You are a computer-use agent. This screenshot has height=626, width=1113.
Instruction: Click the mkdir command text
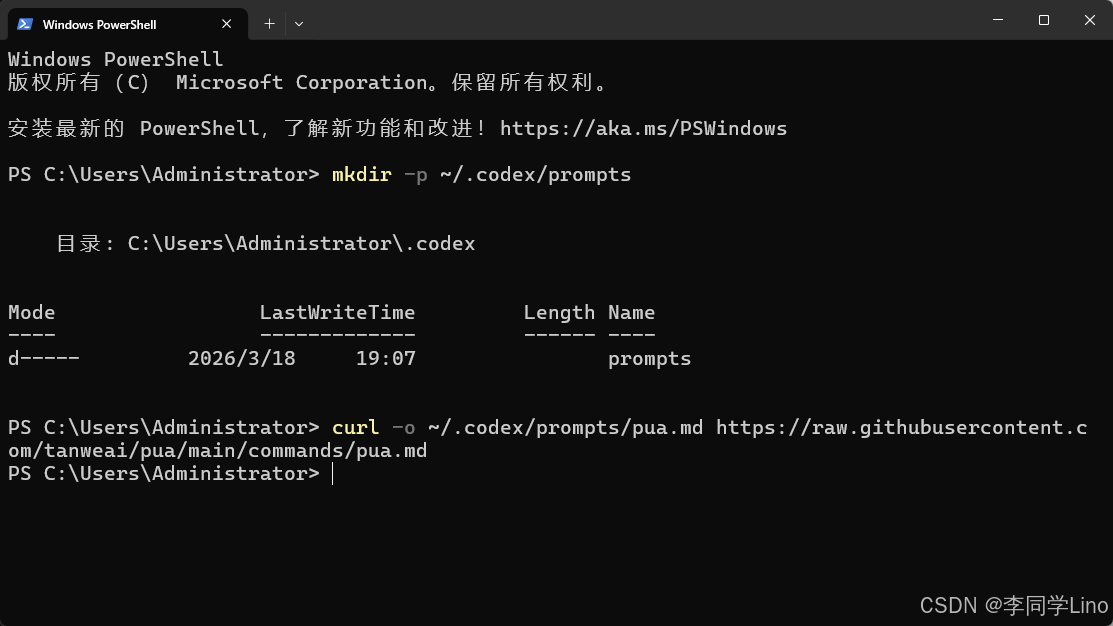pyautogui.click(x=361, y=175)
